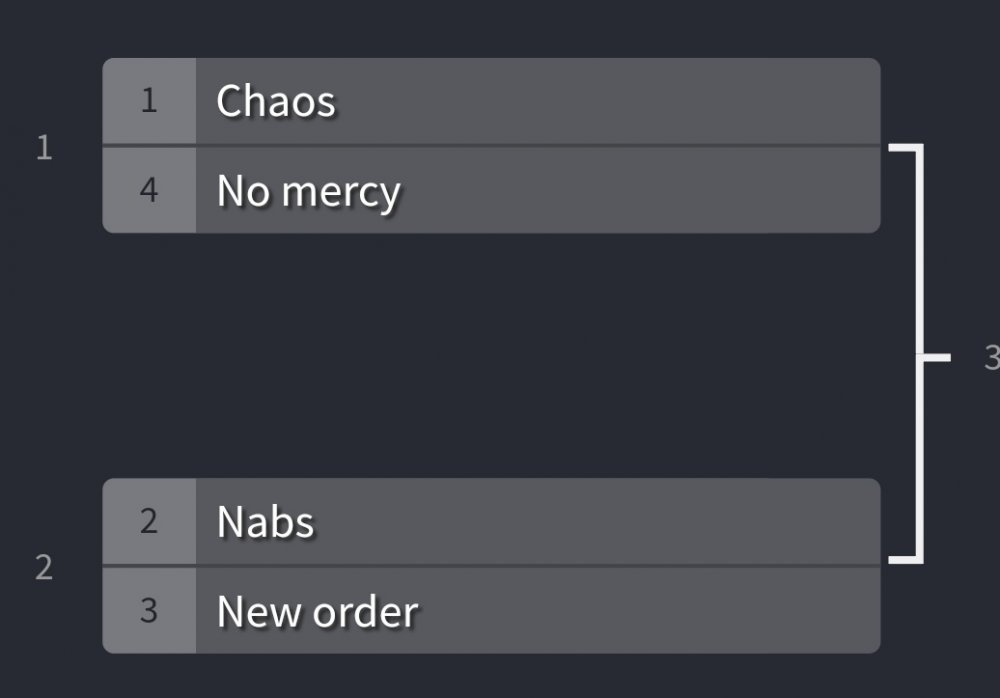The height and width of the screenshot is (698, 1000).
Task: Click seed number 3 beside New order
Action: pyautogui.click(x=149, y=610)
